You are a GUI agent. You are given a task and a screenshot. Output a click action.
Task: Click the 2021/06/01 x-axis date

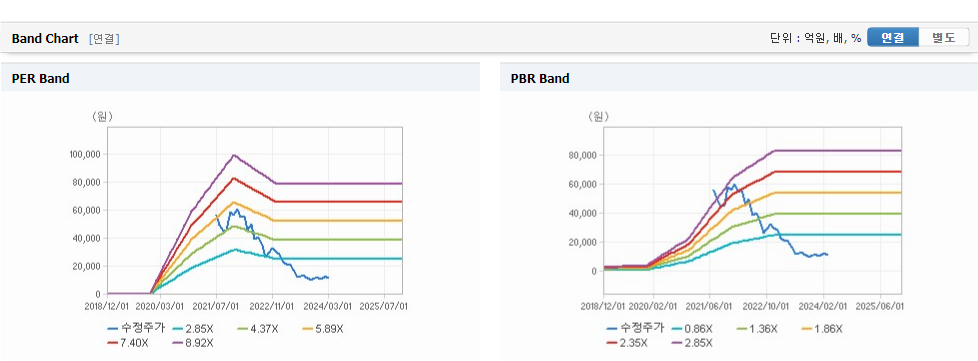tap(710, 307)
